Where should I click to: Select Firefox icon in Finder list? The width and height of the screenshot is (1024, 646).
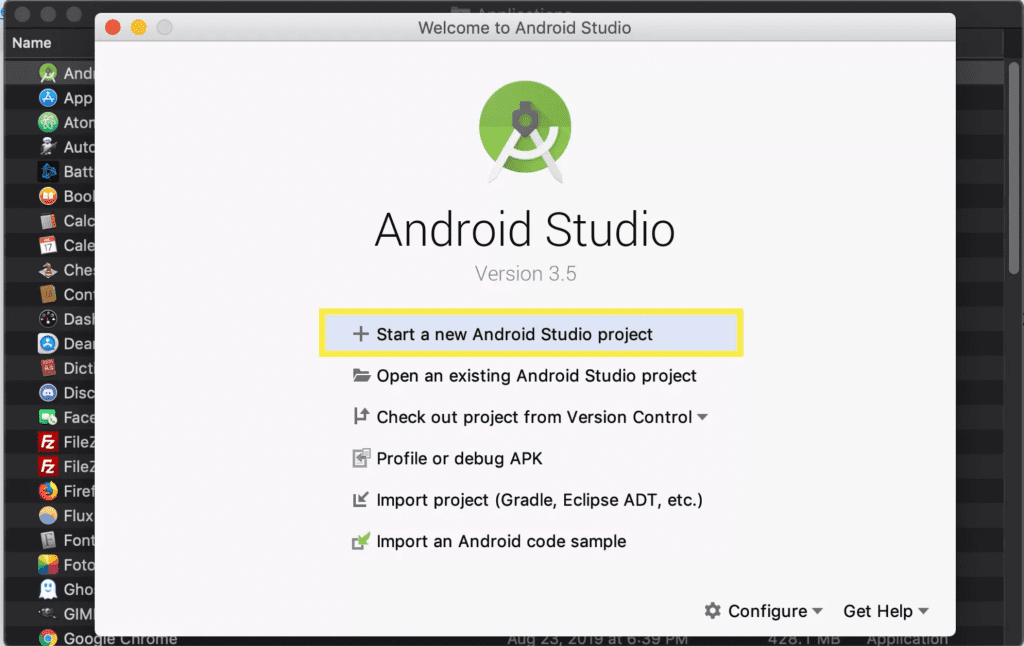tap(48, 491)
